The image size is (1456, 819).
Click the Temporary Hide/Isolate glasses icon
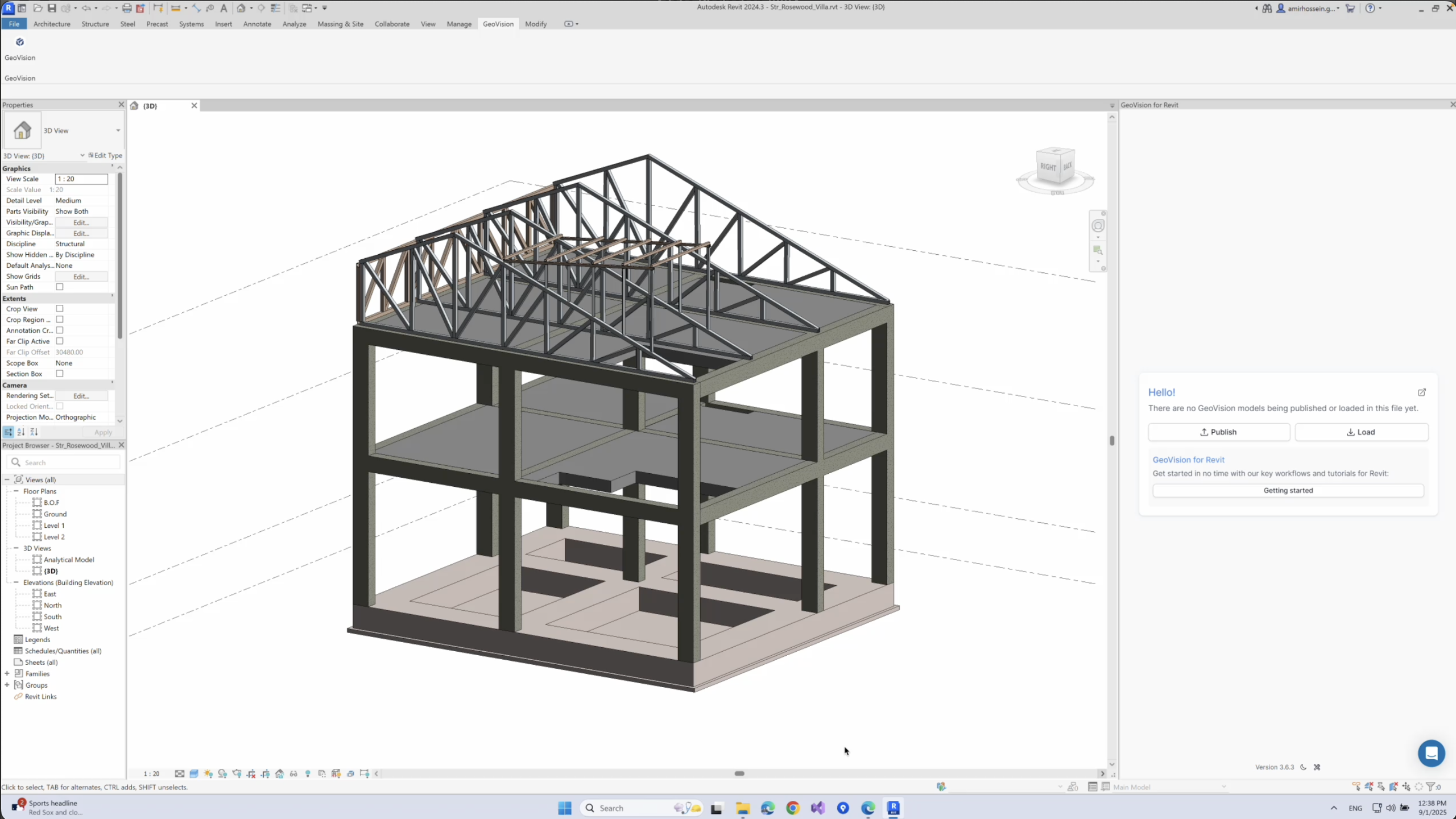point(293,773)
